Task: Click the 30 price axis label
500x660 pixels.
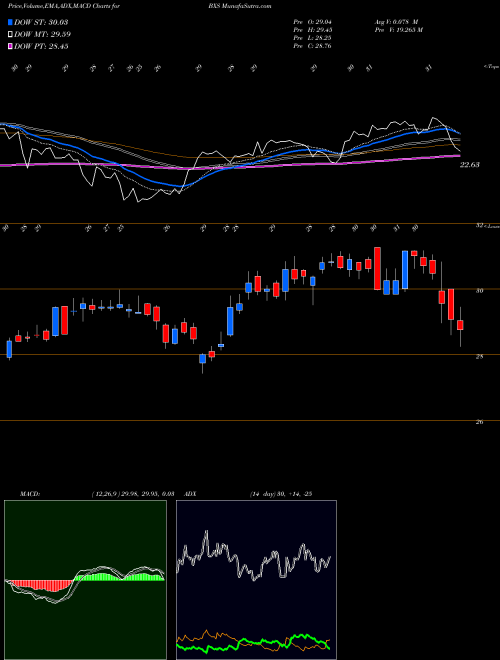Action: [x=479, y=290]
